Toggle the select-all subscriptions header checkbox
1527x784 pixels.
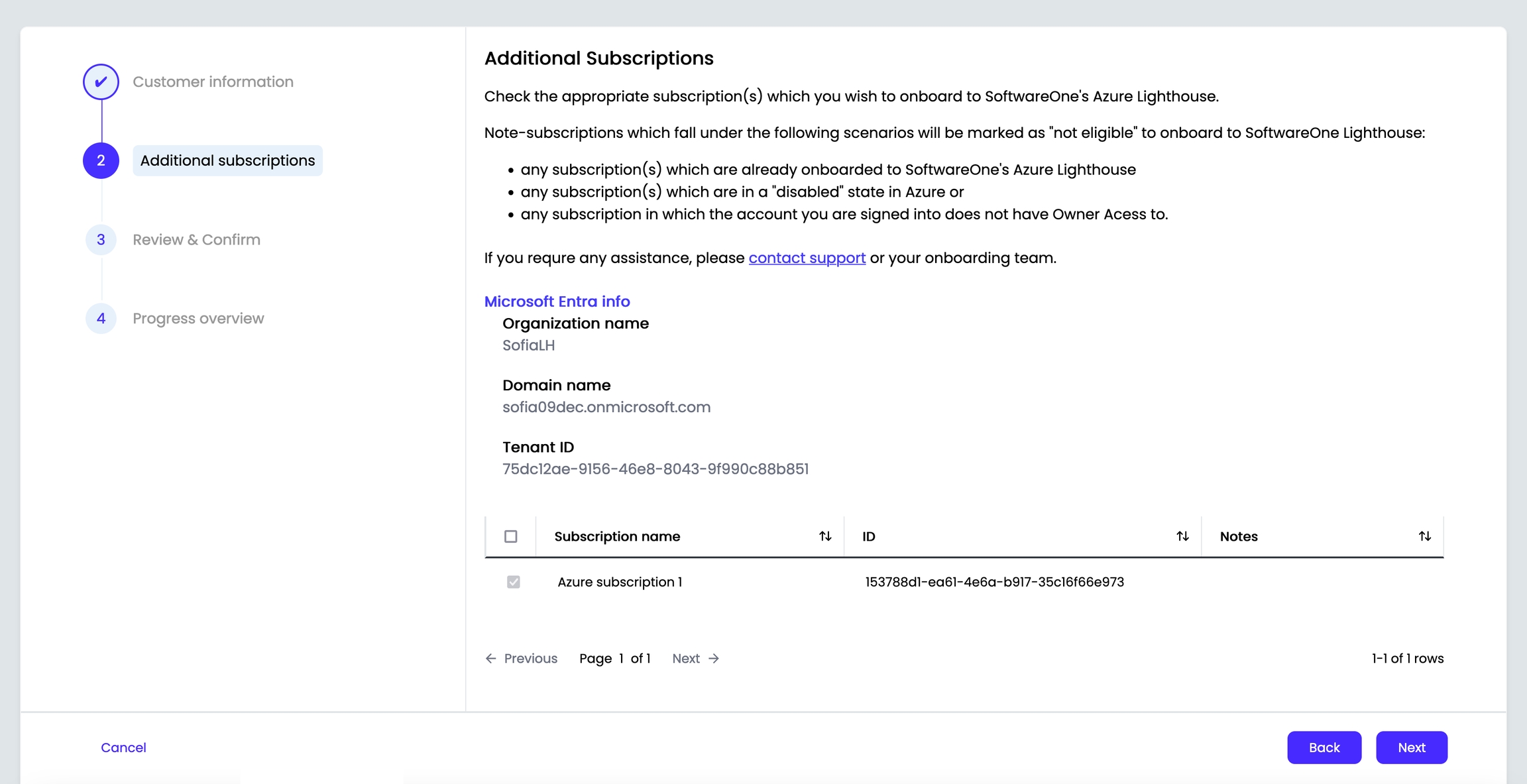(x=510, y=536)
